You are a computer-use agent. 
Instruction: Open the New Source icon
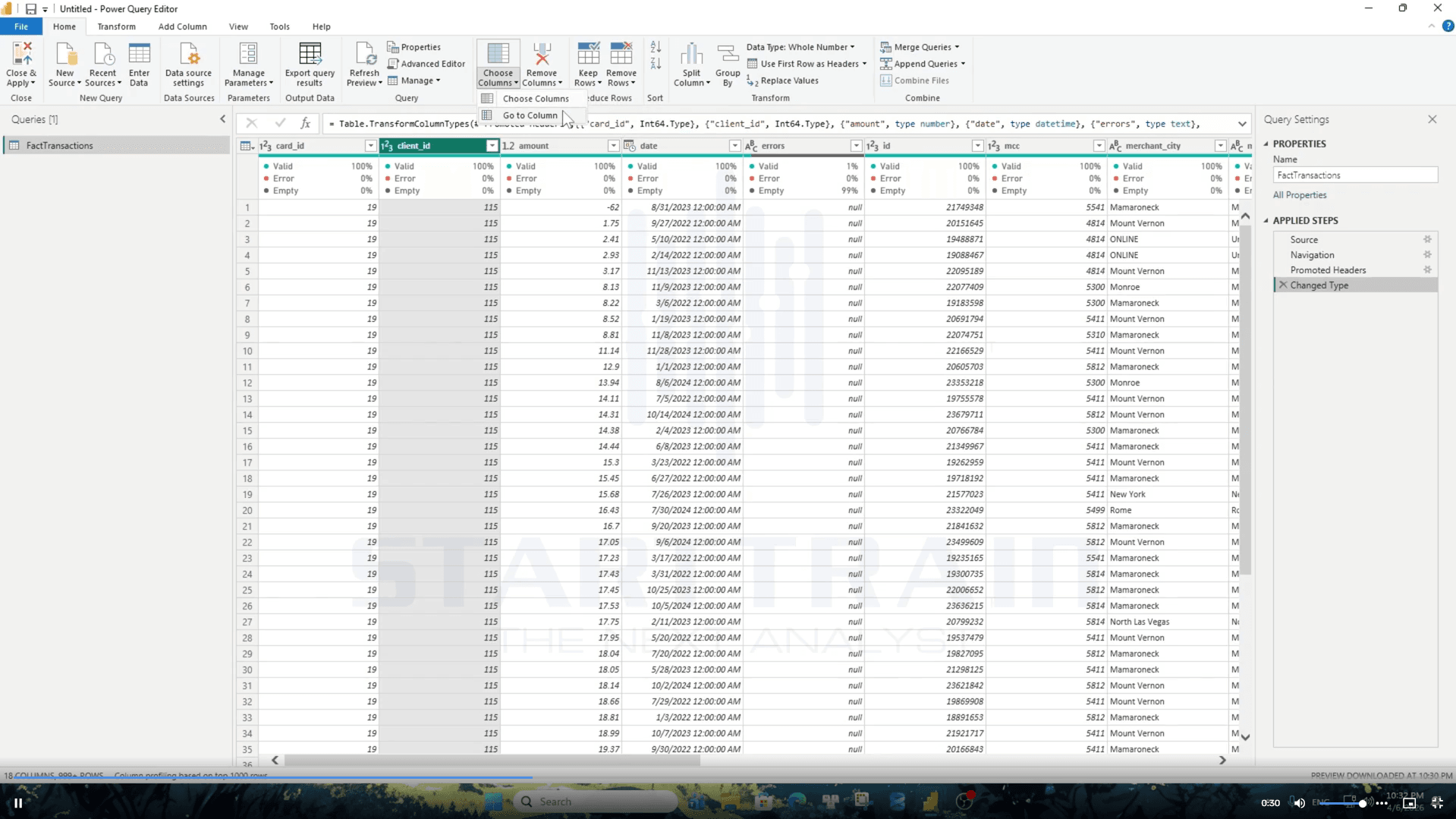click(x=65, y=55)
